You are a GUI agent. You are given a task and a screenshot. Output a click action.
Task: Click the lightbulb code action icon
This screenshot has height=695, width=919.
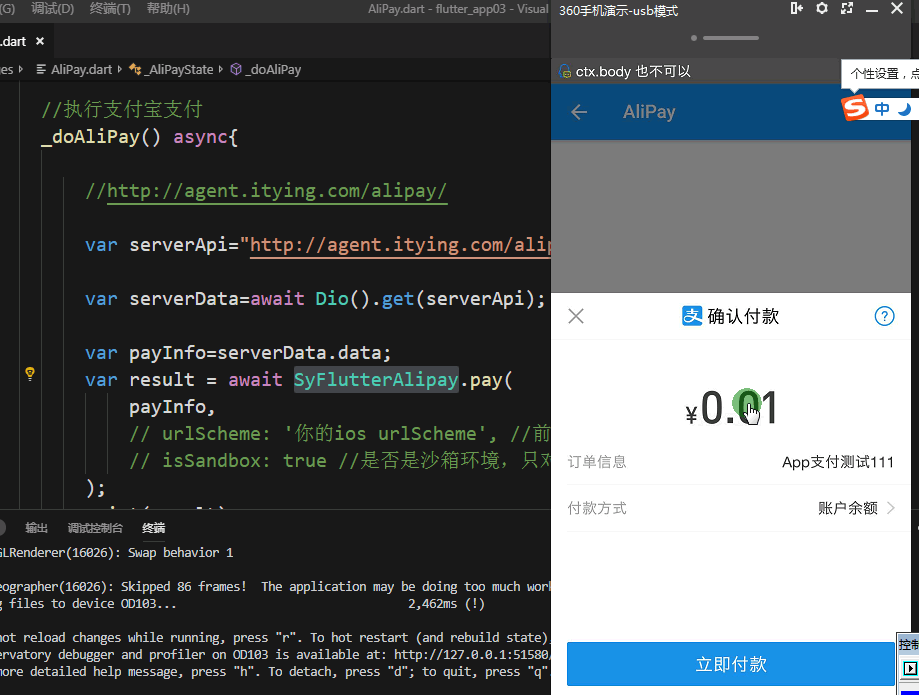point(30,373)
